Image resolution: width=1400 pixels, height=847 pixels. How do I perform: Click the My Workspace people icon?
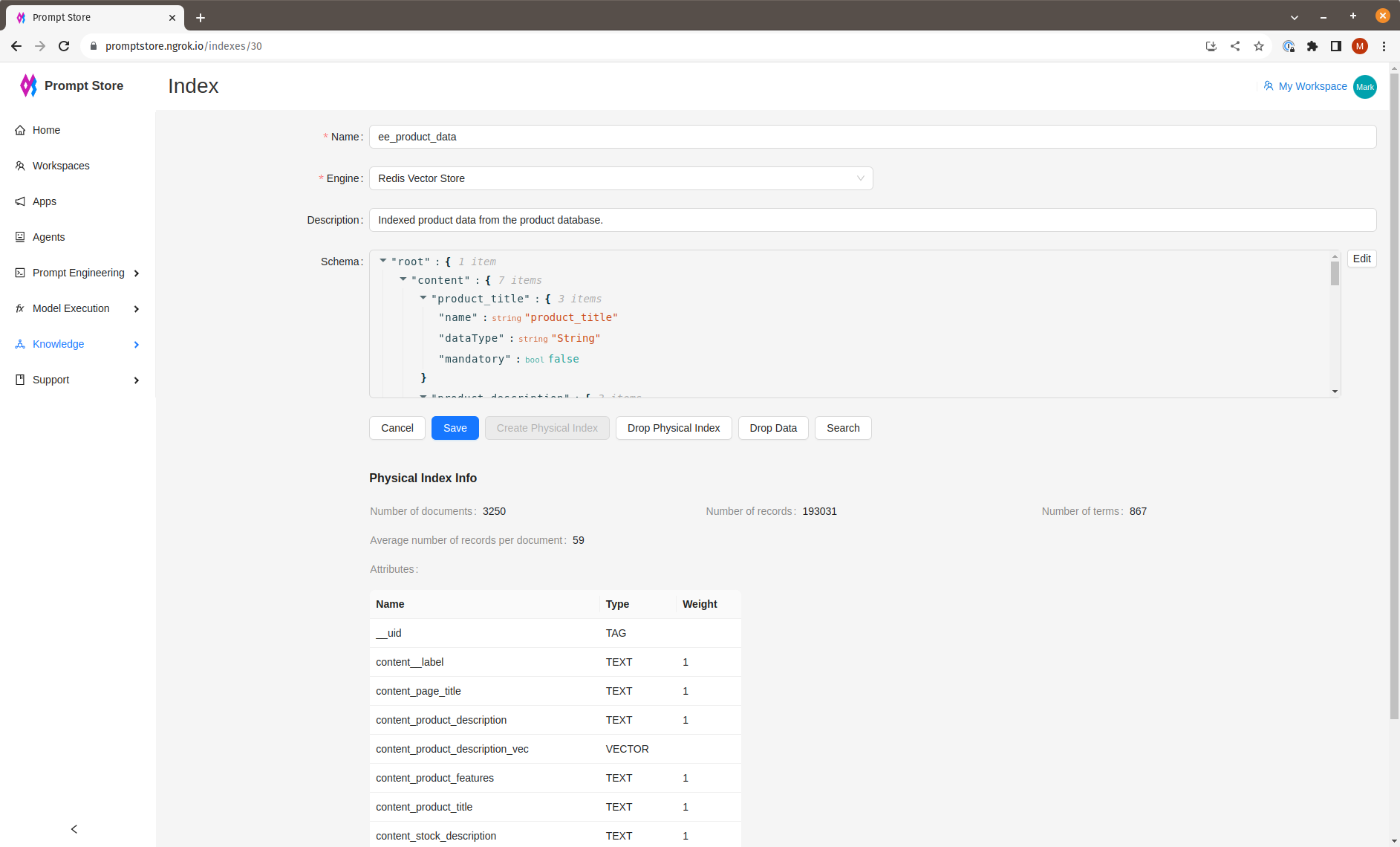tap(1269, 86)
